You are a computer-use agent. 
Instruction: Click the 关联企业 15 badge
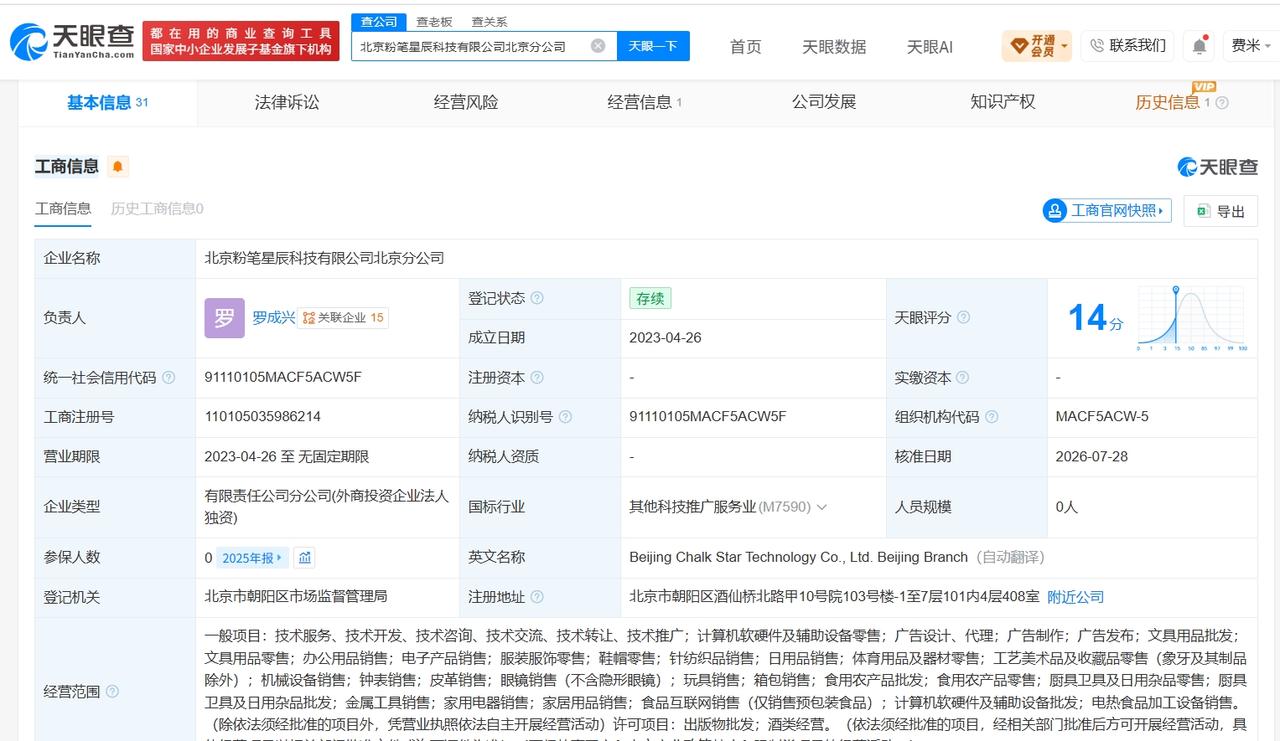click(343, 318)
